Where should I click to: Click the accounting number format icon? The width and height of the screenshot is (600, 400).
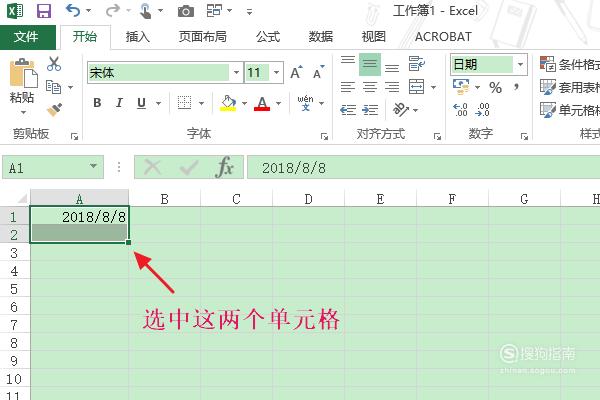click(461, 87)
